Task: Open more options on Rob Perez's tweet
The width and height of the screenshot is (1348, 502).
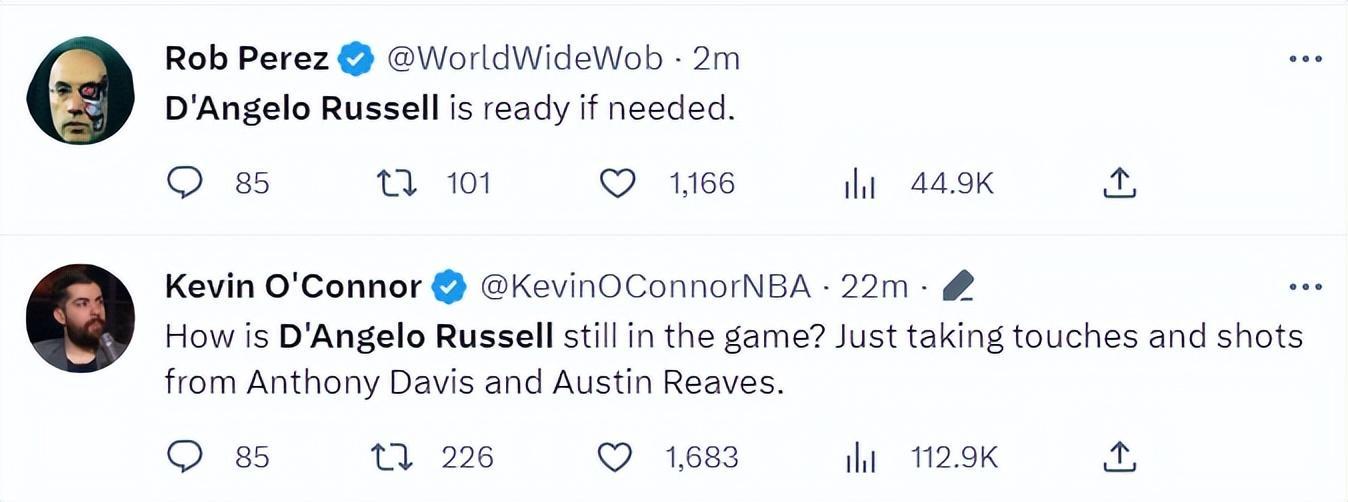Action: pyautogui.click(x=1305, y=60)
